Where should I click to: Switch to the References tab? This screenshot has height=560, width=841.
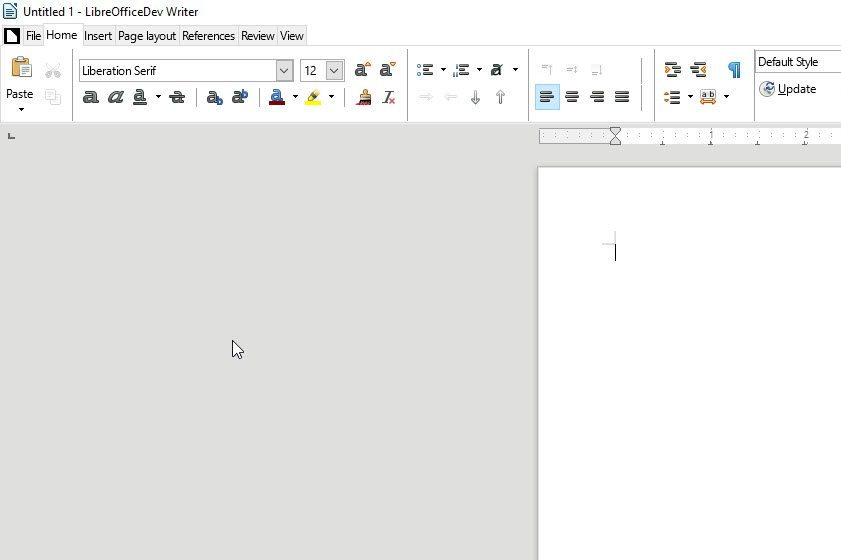(x=209, y=36)
